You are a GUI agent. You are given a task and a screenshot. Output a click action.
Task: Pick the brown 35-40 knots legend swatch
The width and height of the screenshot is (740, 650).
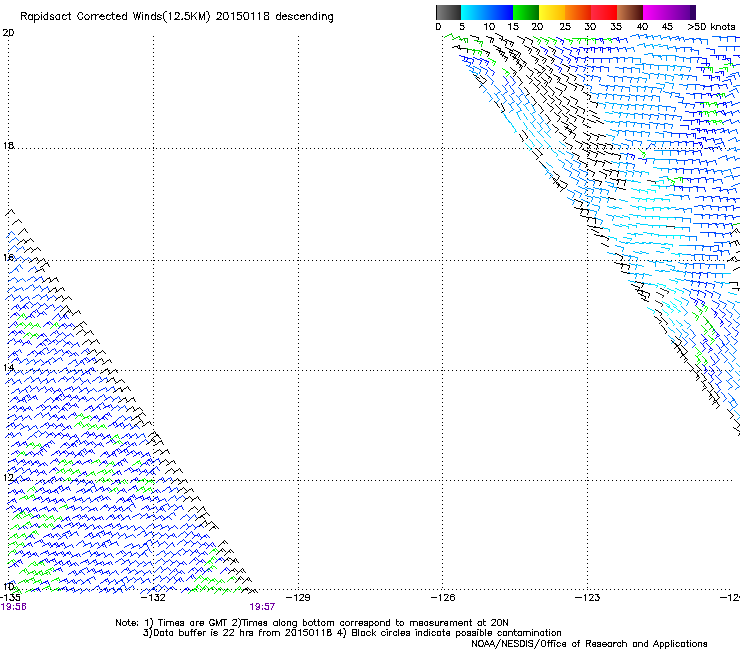click(x=630, y=12)
